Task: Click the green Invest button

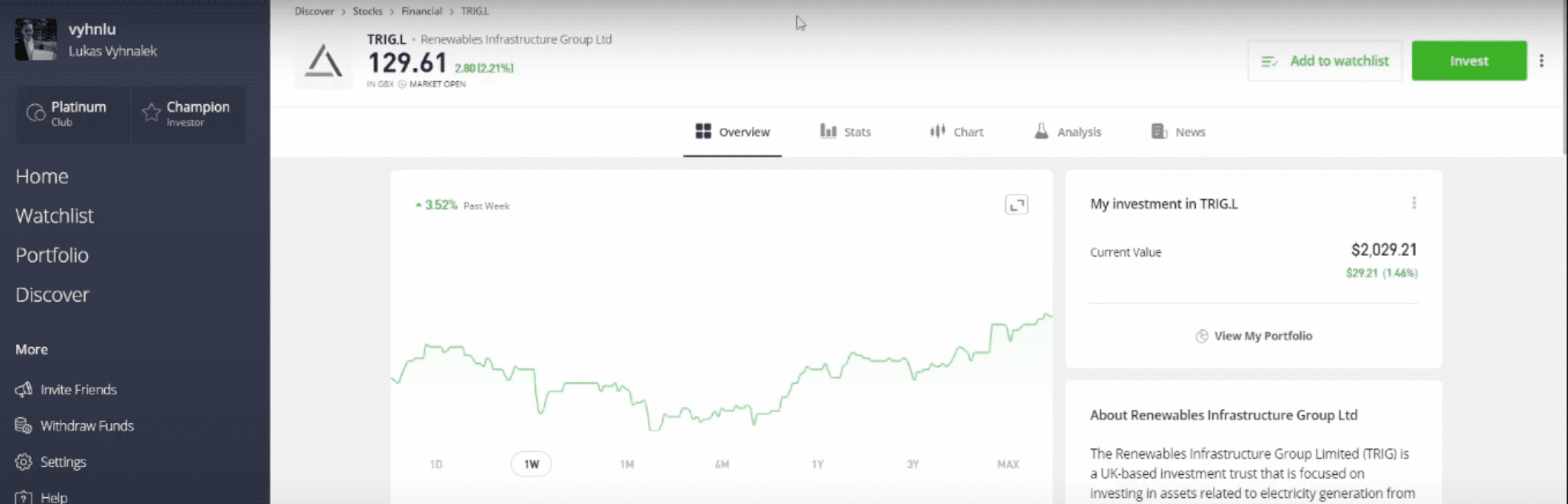Action: pyautogui.click(x=1469, y=61)
